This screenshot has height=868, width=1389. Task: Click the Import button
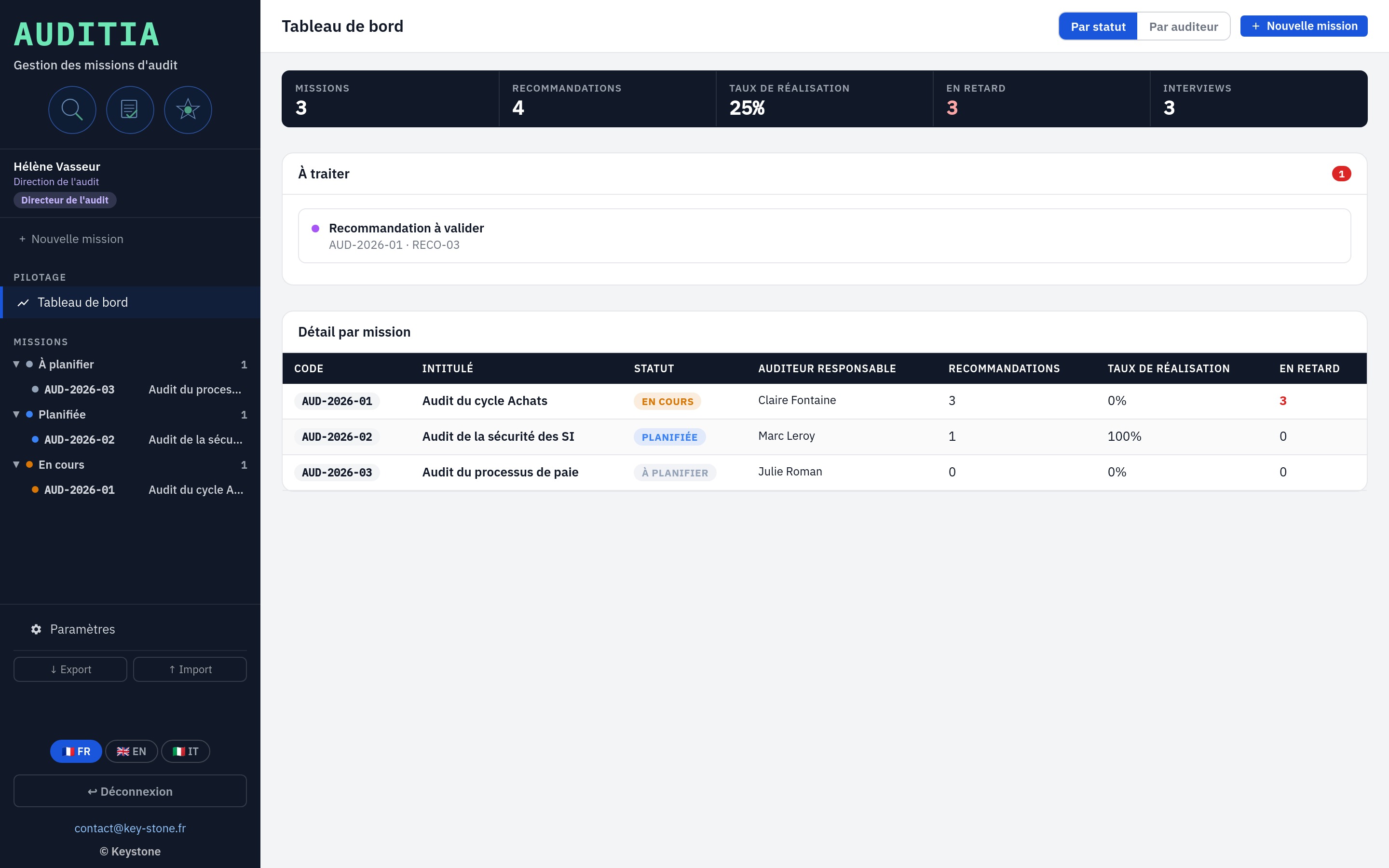click(190, 669)
